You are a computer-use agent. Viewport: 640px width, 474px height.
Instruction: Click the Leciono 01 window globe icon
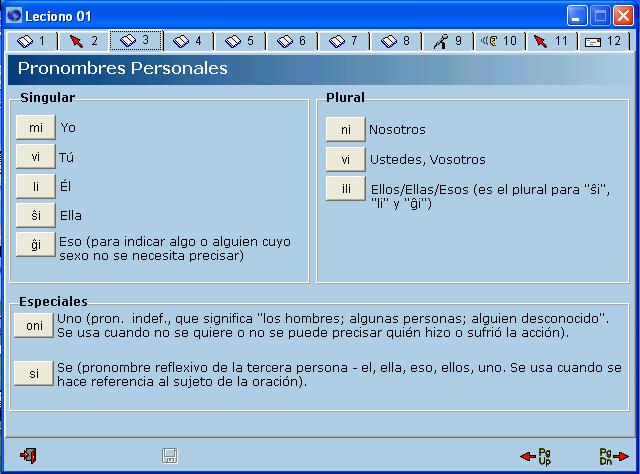[14, 16]
